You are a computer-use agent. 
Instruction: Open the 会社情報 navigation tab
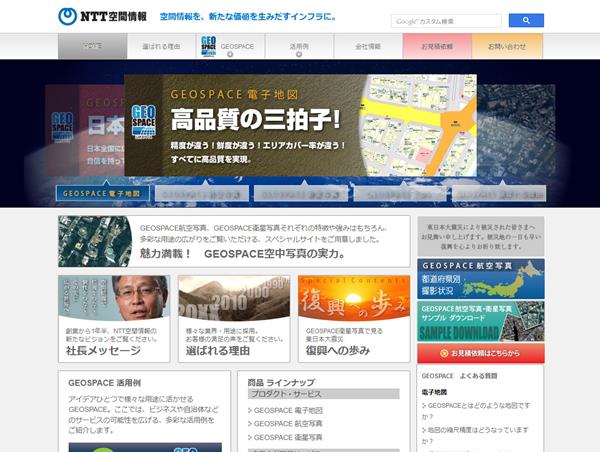[x=368, y=46]
